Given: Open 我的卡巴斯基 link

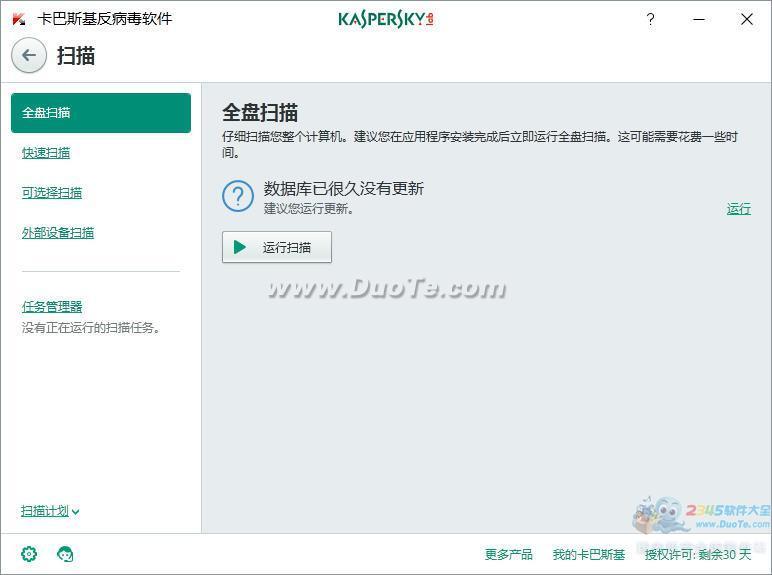Looking at the screenshot, I should click(588, 554).
